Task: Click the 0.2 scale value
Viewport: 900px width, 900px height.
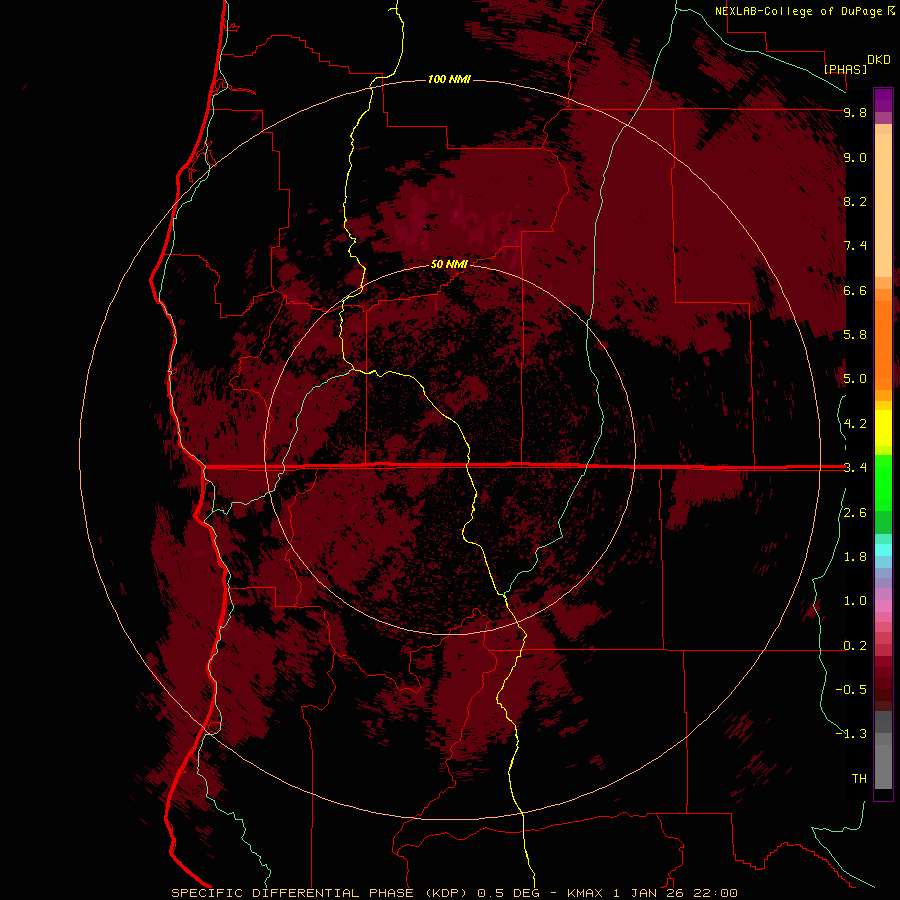Action: point(855,646)
